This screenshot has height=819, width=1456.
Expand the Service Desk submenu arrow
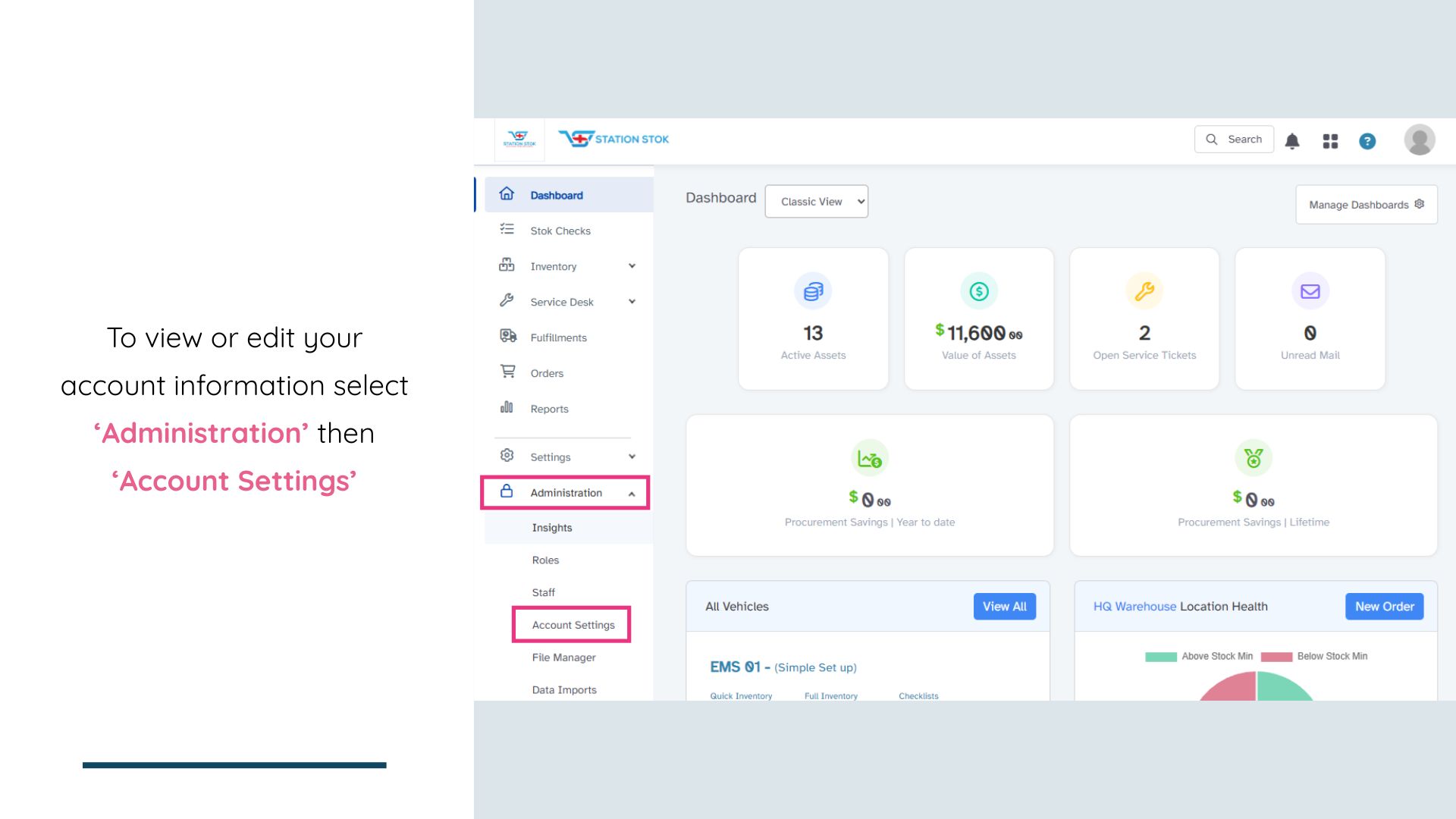632,302
